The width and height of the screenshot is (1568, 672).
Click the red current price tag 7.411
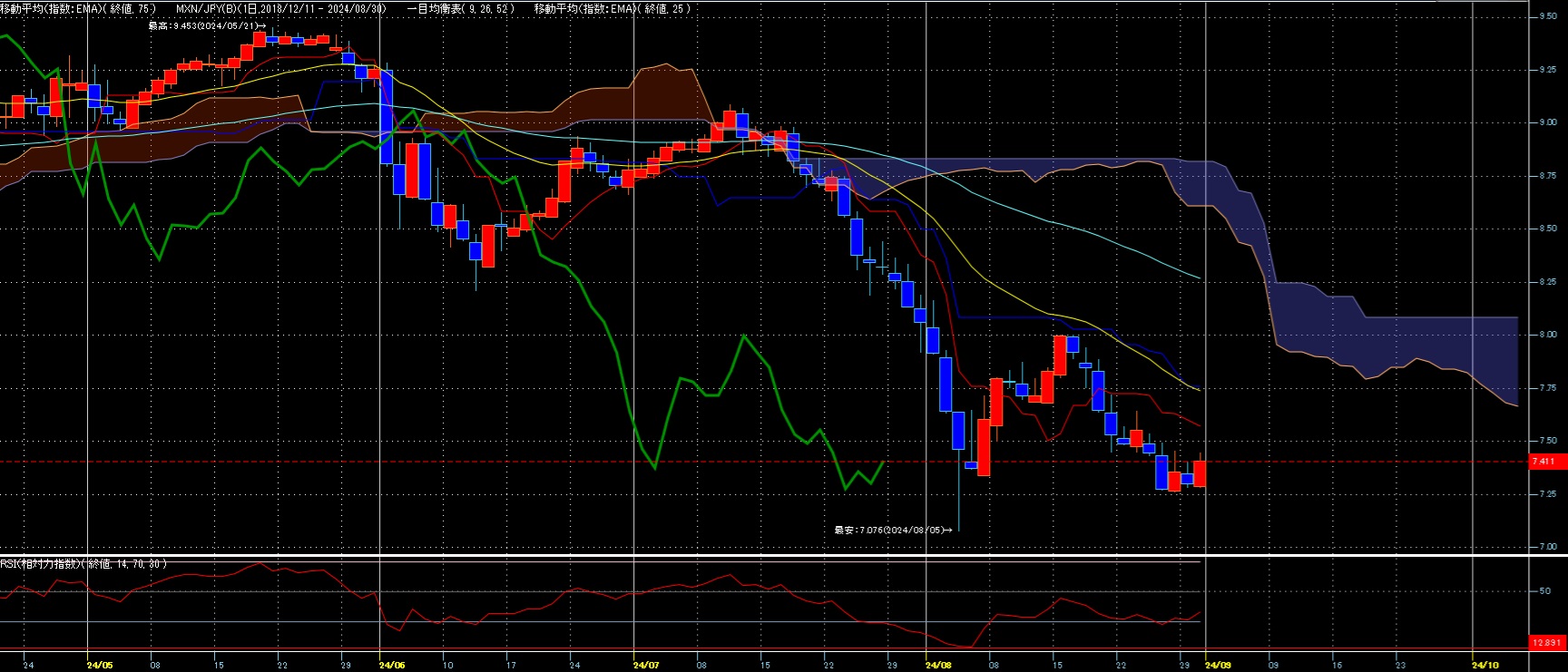(1548, 462)
